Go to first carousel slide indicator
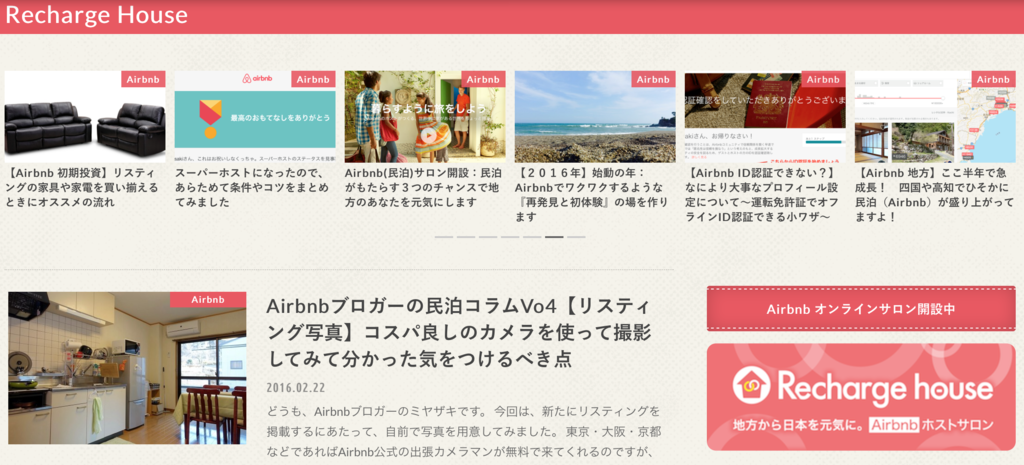 (444, 236)
